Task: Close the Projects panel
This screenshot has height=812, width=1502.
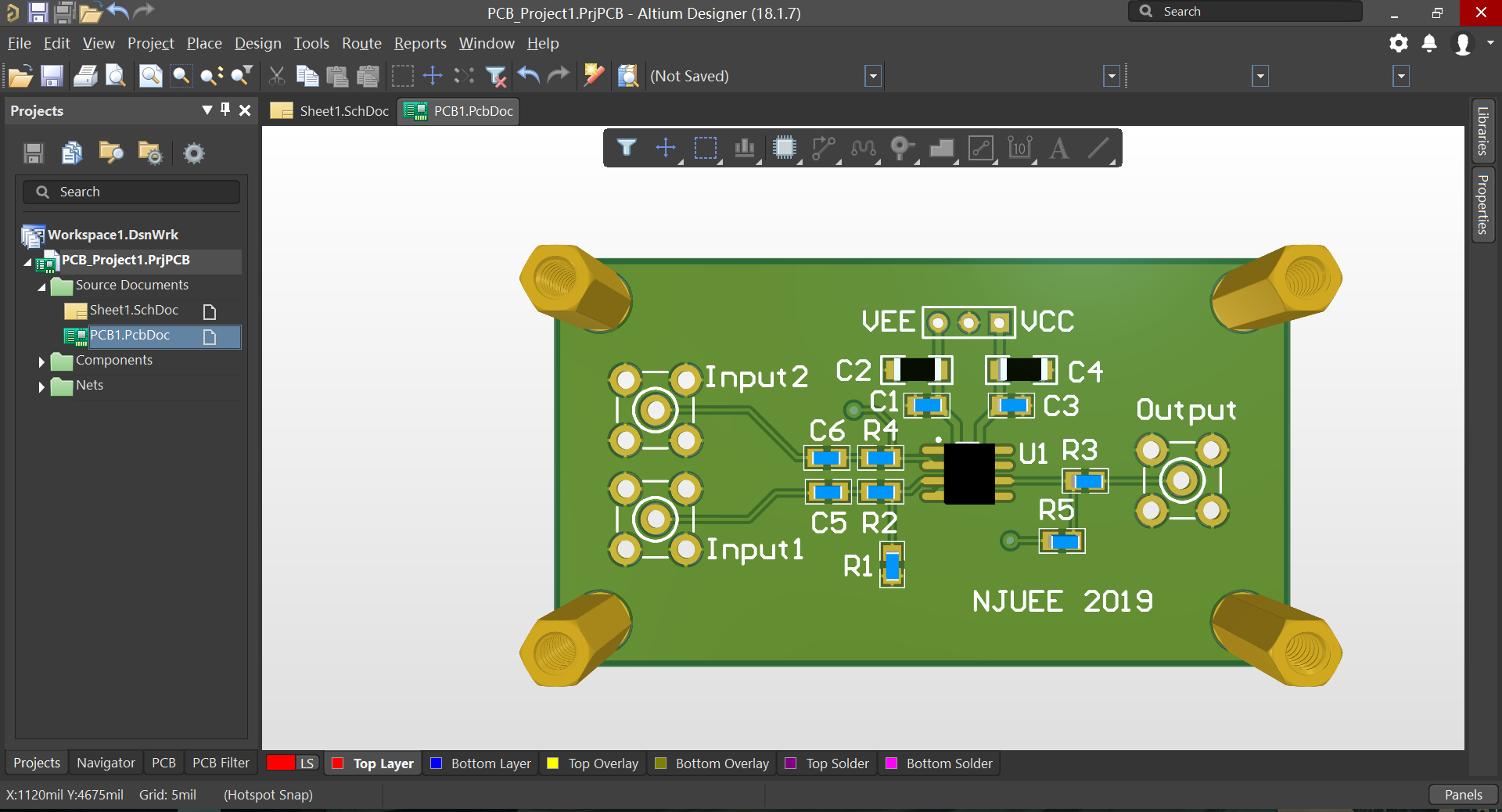Action: 245,110
